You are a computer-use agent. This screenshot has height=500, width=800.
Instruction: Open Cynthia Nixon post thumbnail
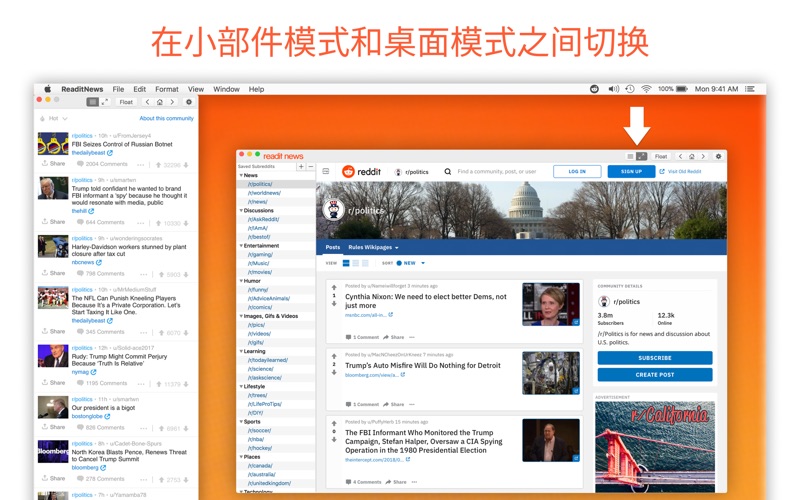click(x=551, y=305)
